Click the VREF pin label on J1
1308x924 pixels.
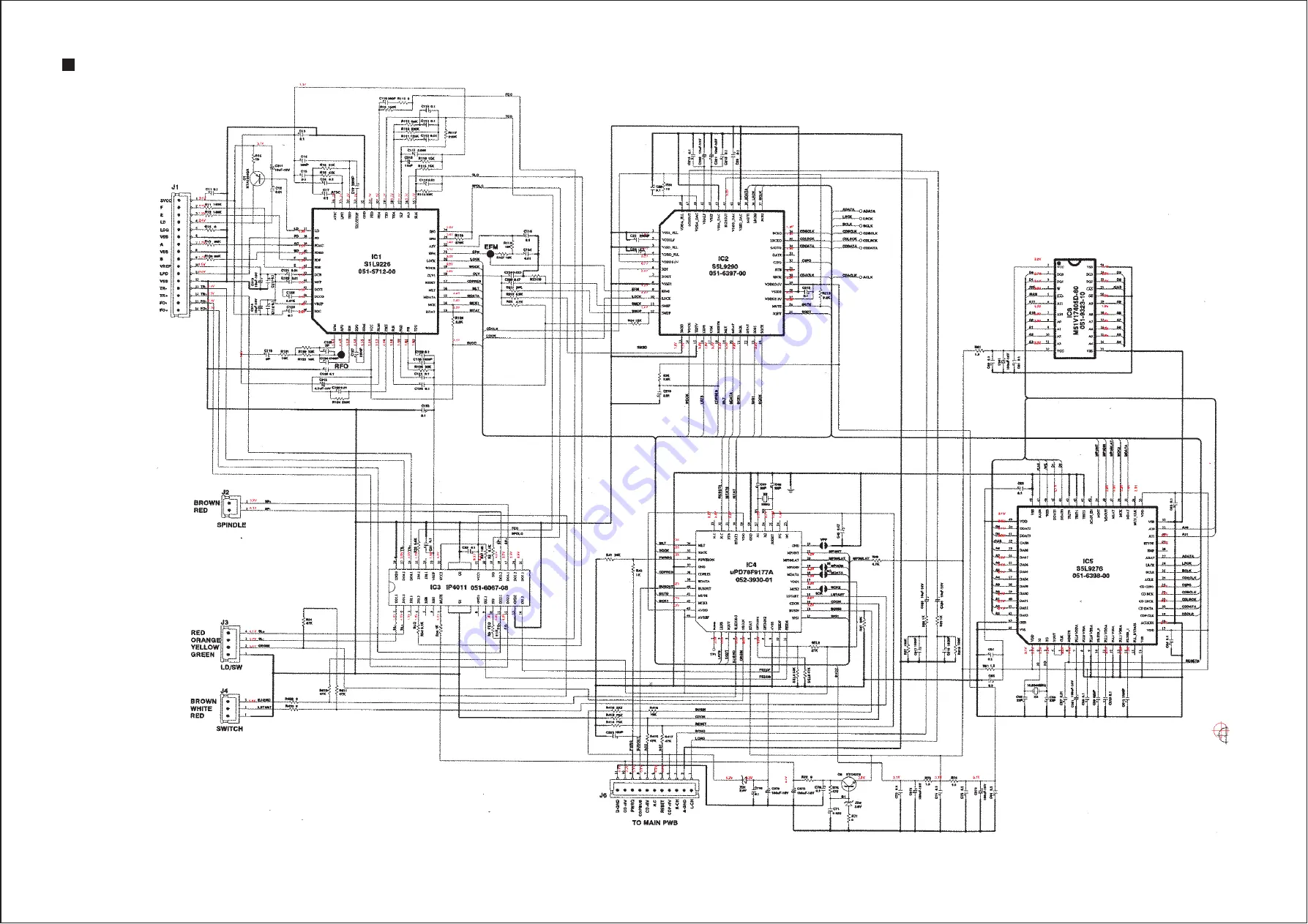pyautogui.click(x=165, y=266)
